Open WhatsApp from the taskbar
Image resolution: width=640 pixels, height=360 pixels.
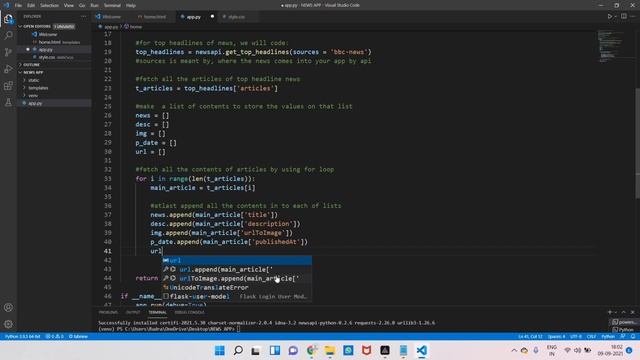[348, 350]
